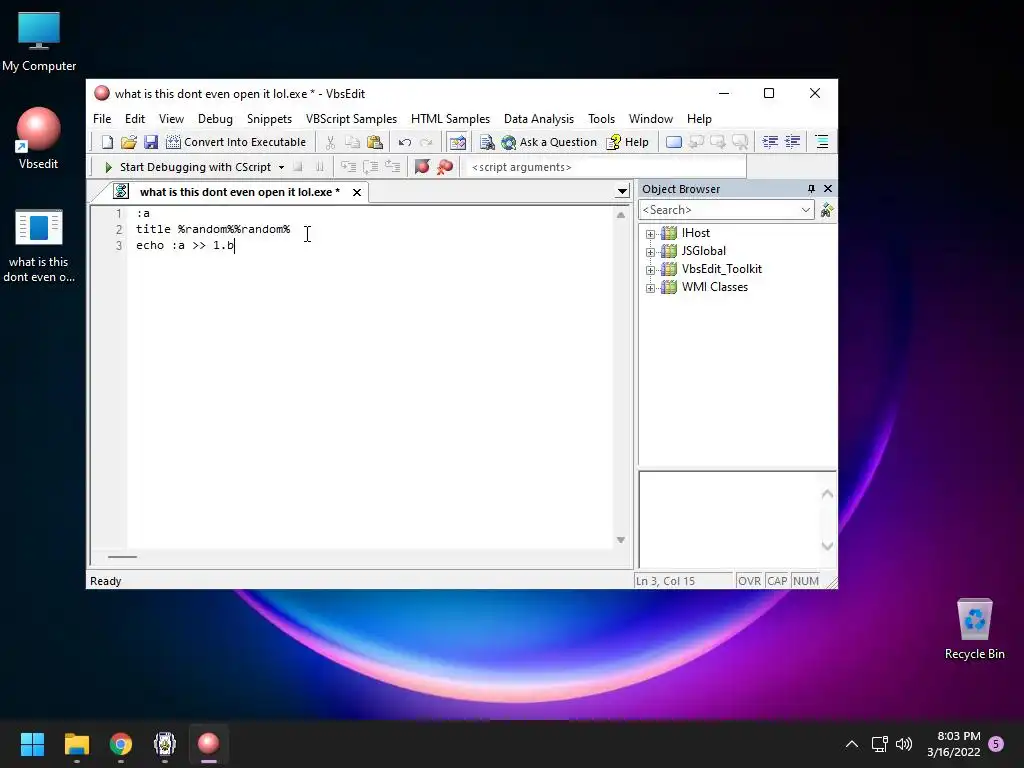Click line 2 'title %random%%random%' text
Viewport: 1024px width, 768px height.
[213, 229]
